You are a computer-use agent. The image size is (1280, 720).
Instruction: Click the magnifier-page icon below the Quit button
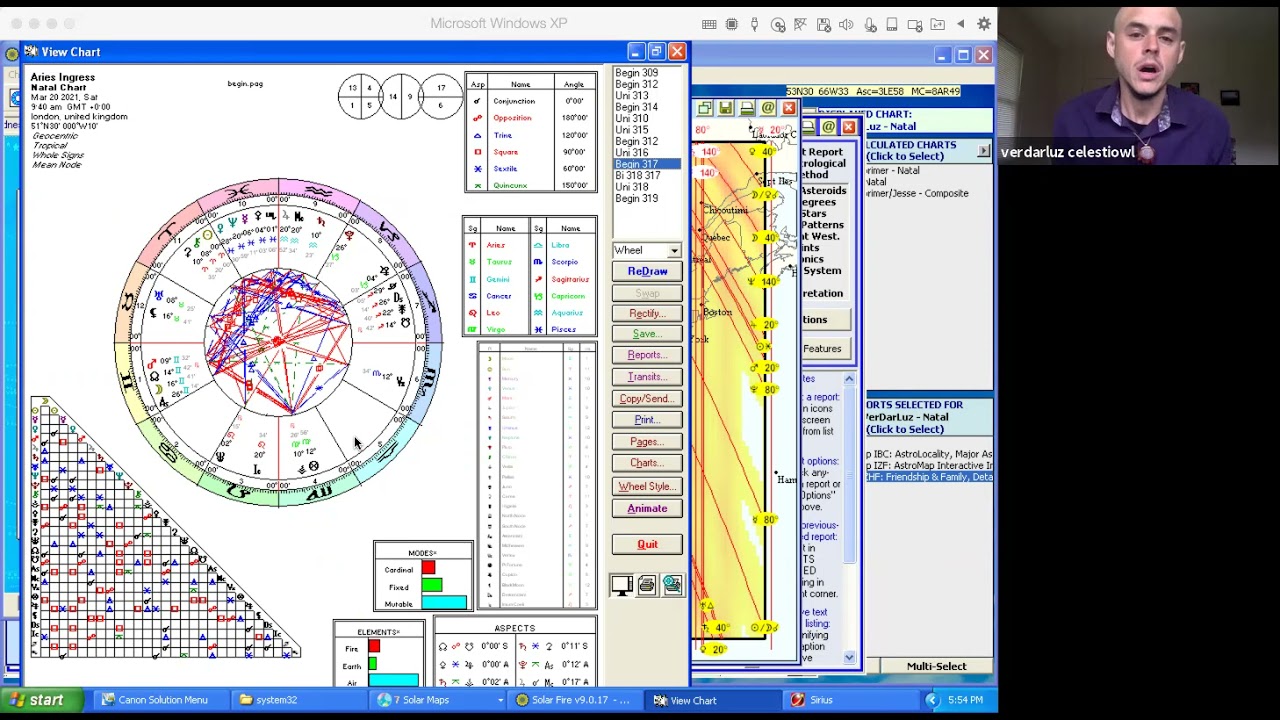pos(672,585)
